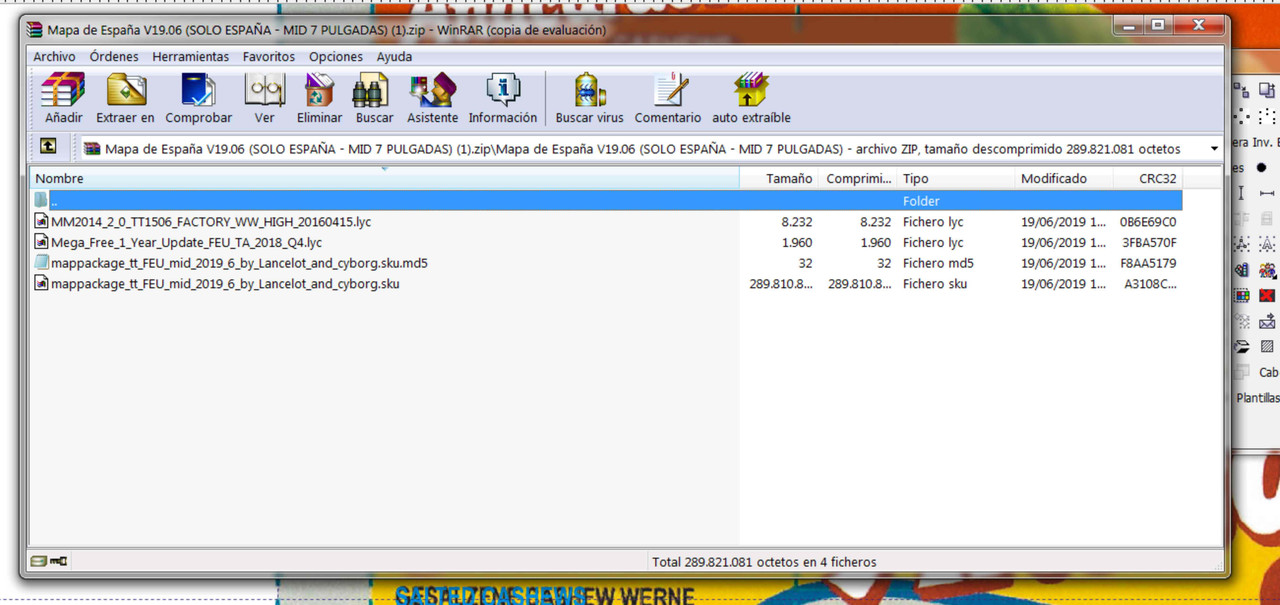Click the Buscar binoculars icon
This screenshot has height=605, width=1280.
pyautogui.click(x=371, y=91)
